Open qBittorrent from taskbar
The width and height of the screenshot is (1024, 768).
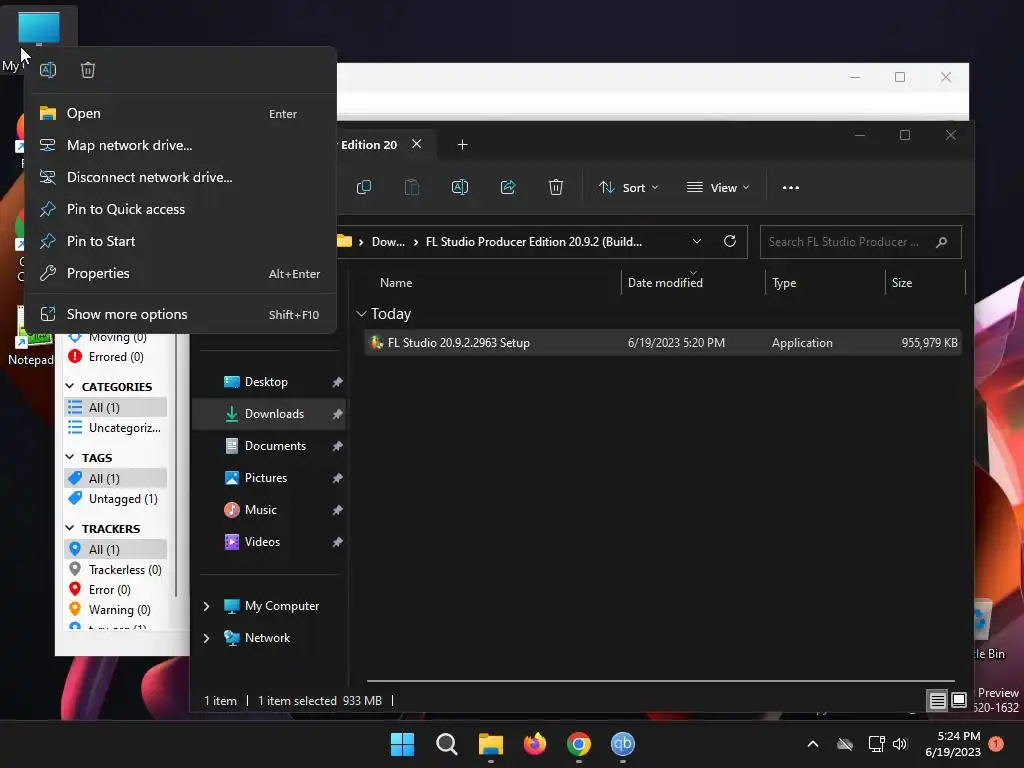click(622, 744)
